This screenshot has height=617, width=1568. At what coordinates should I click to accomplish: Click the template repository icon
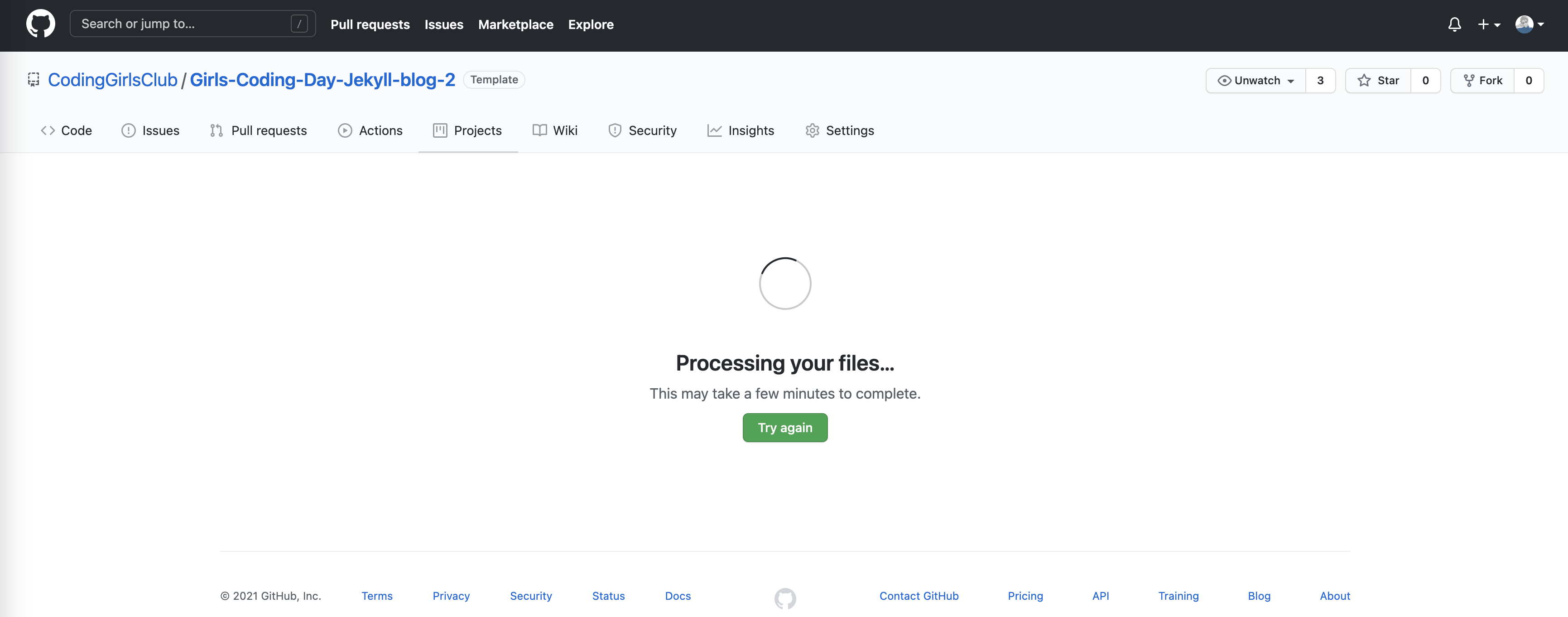tap(34, 80)
